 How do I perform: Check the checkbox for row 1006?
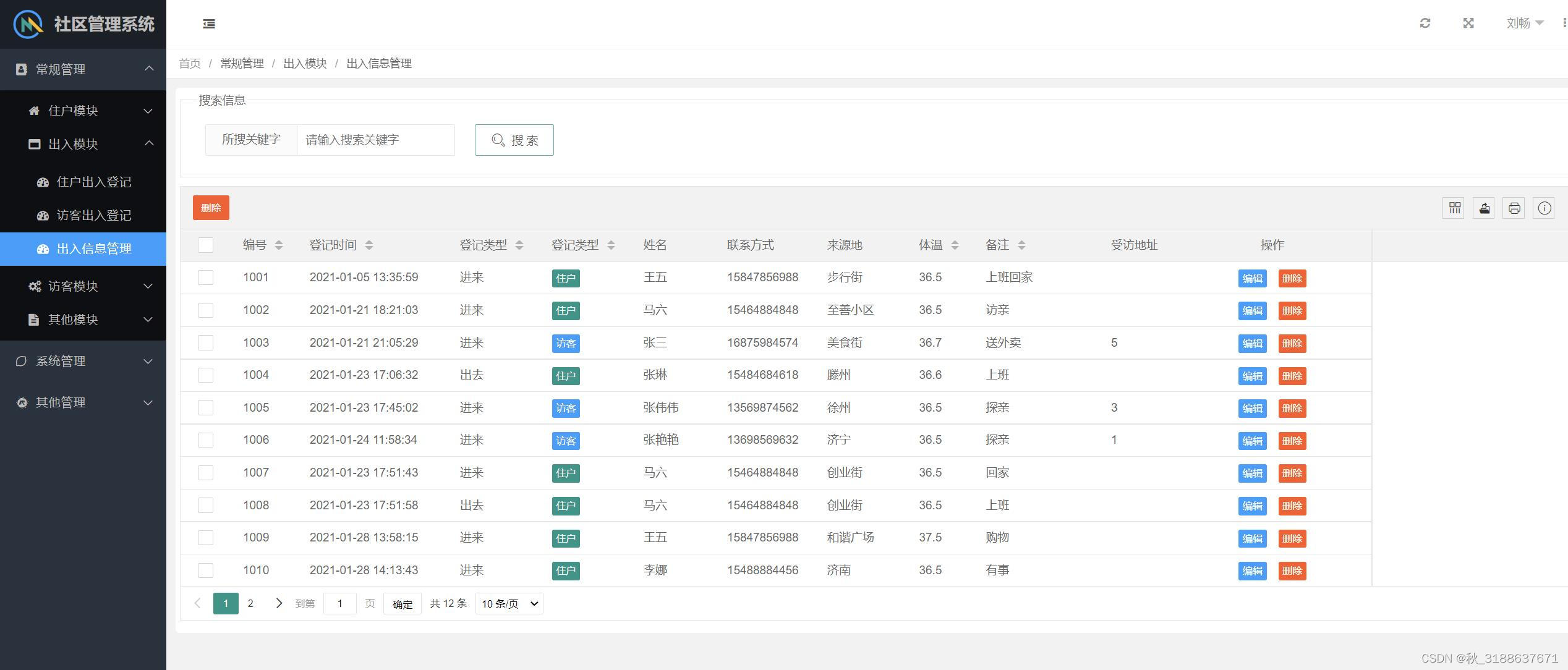[205, 440]
